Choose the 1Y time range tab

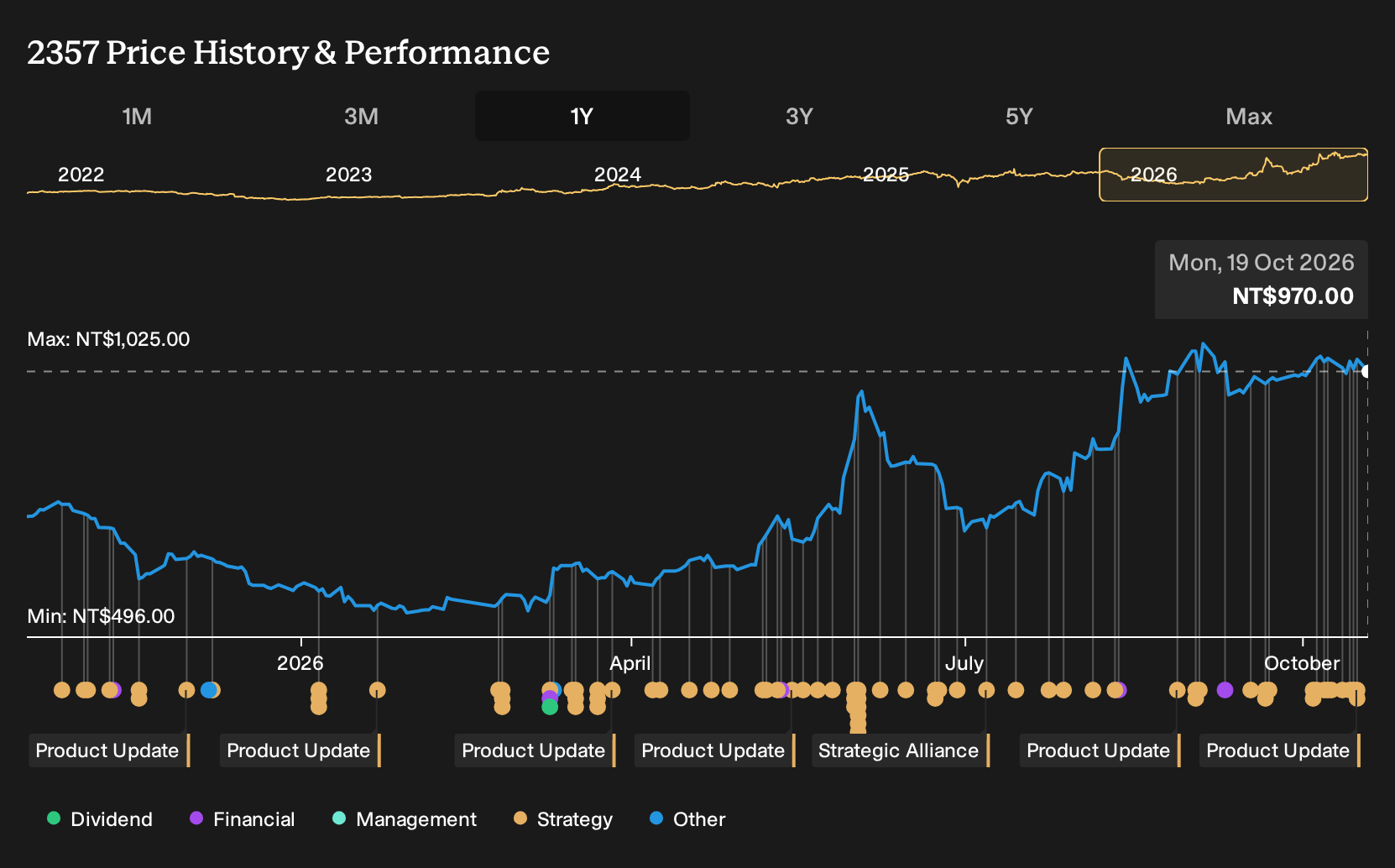[582, 116]
